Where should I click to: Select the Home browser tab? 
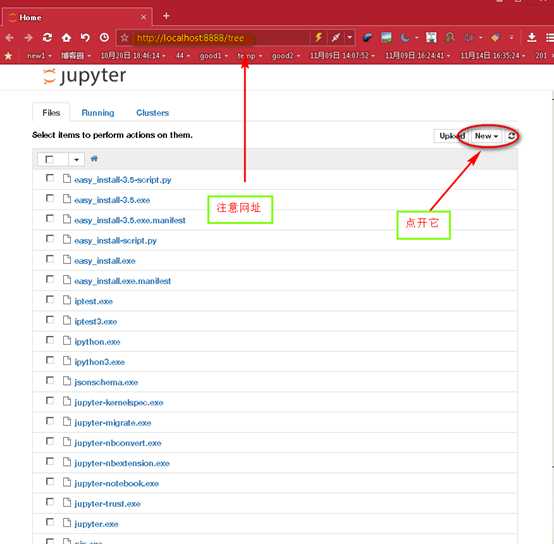pyautogui.click(x=77, y=17)
